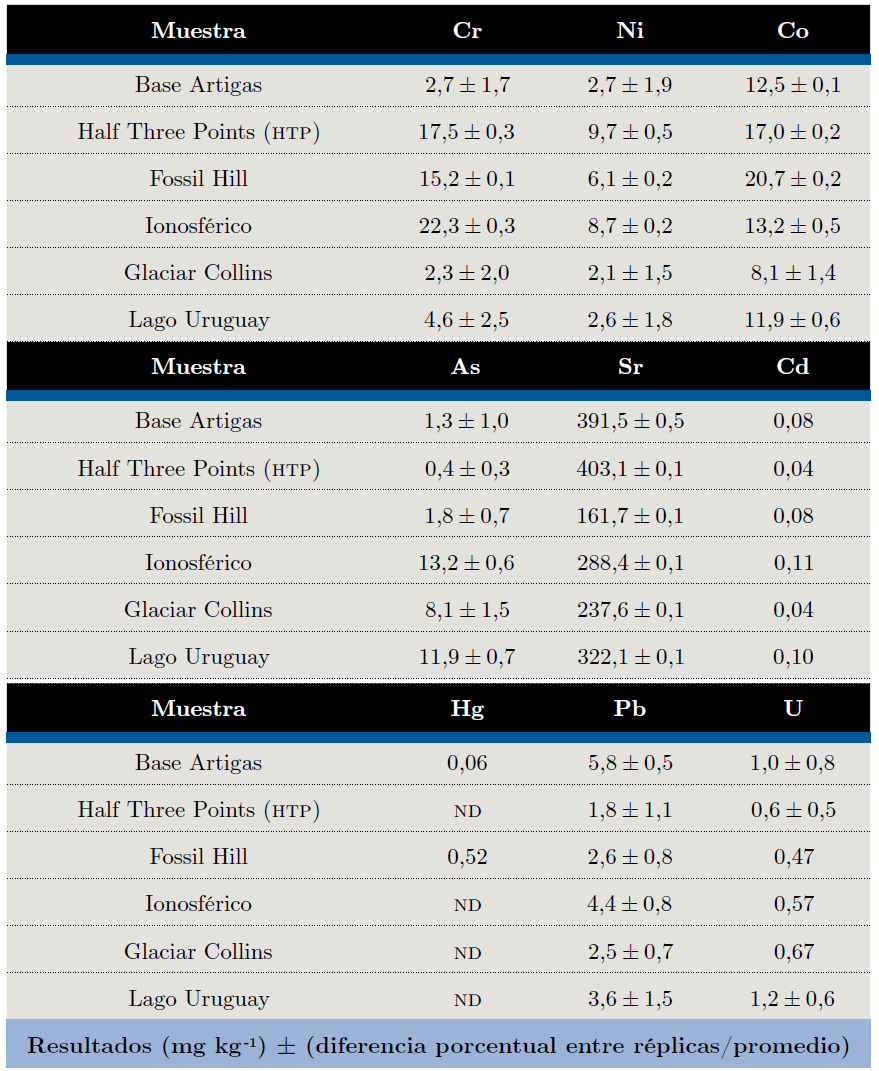Select the As column header
The image size is (879, 1071).
[466, 366]
